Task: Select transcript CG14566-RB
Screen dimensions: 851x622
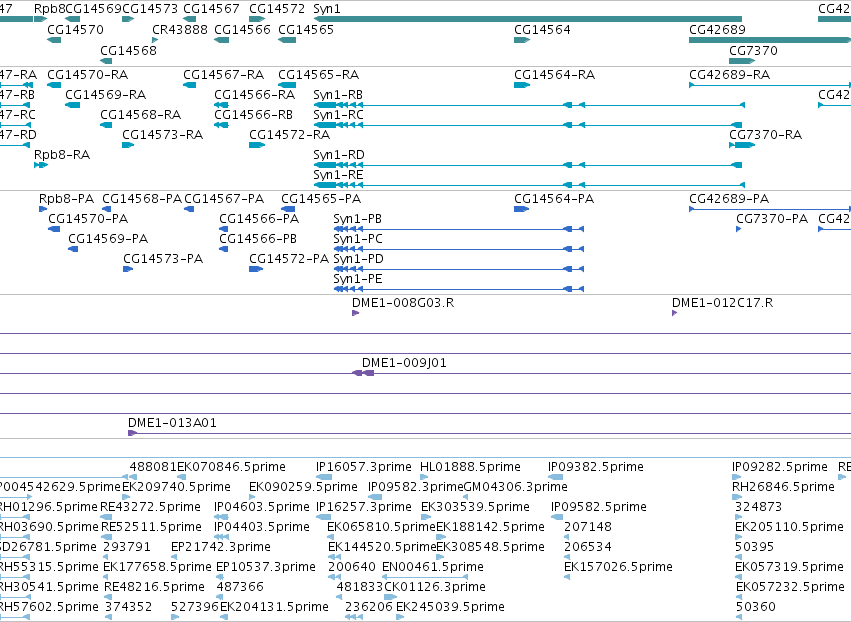Action: (x=221, y=125)
